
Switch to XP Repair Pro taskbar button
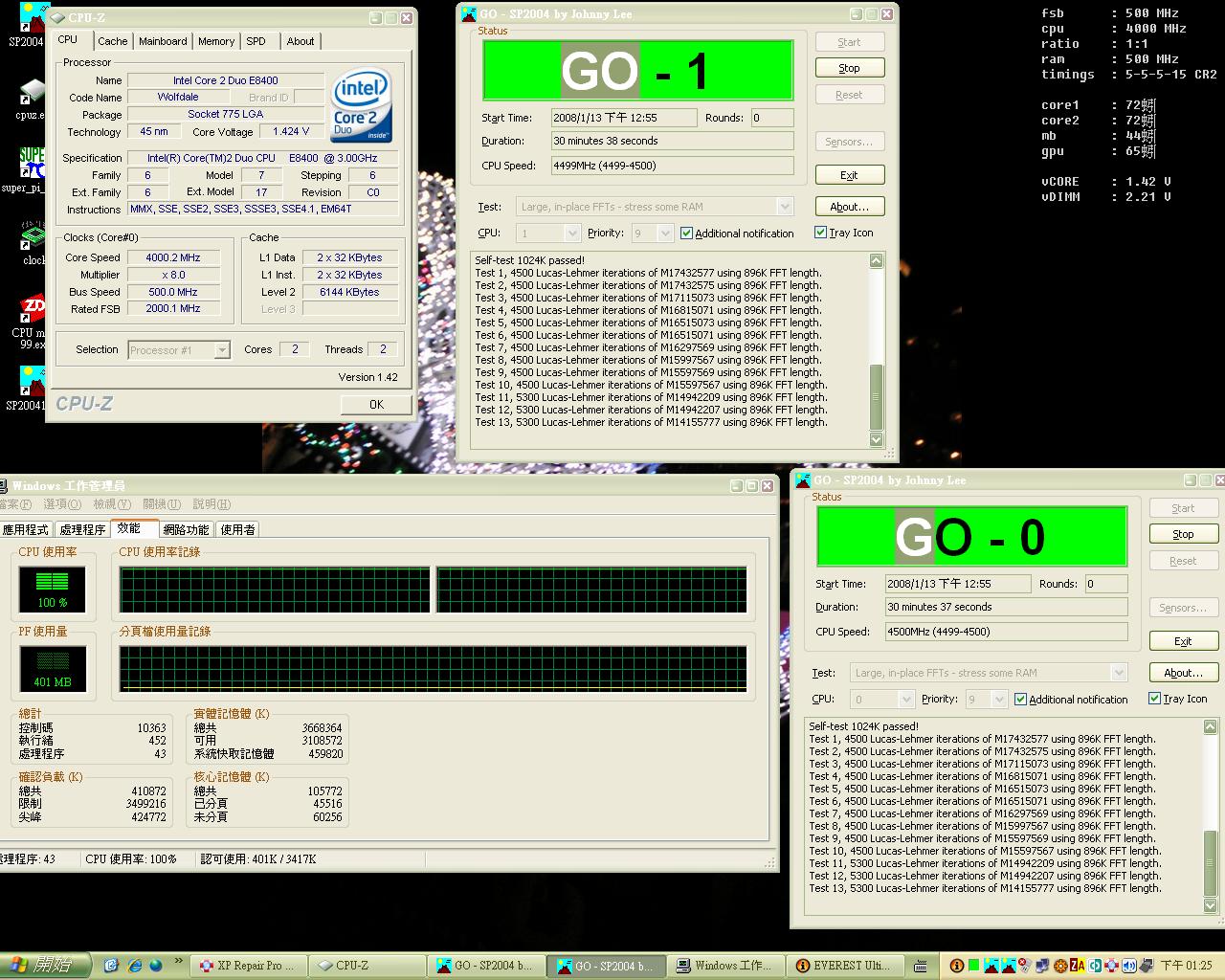point(249,966)
